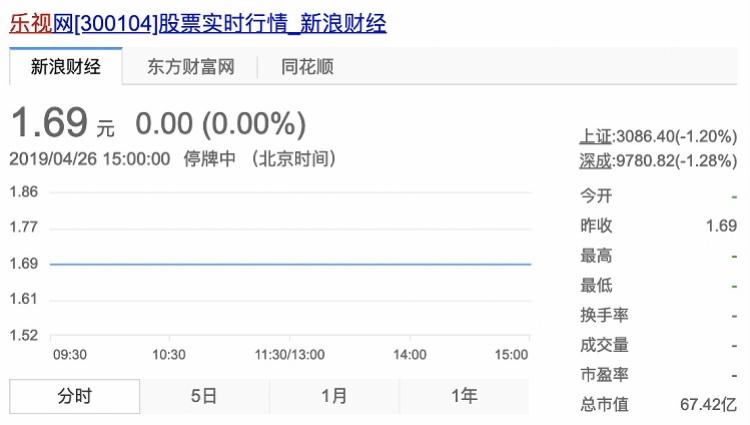Click the 9780.82(-1.28%) 深成 value
The width and height of the screenshot is (750, 425).
click(x=676, y=161)
